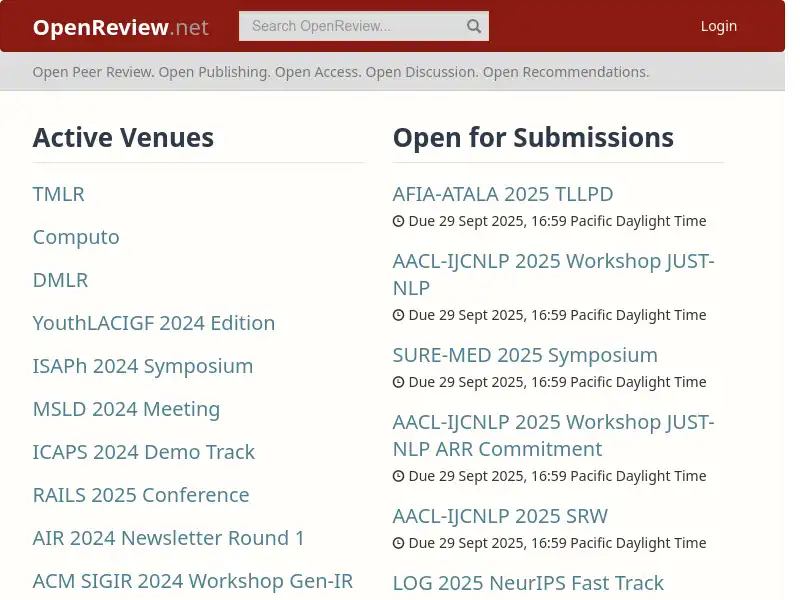Screen dimensions: 800x600
Task: Open ICAPS 2024 Demo Track
Action: click(x=144, y=452)
